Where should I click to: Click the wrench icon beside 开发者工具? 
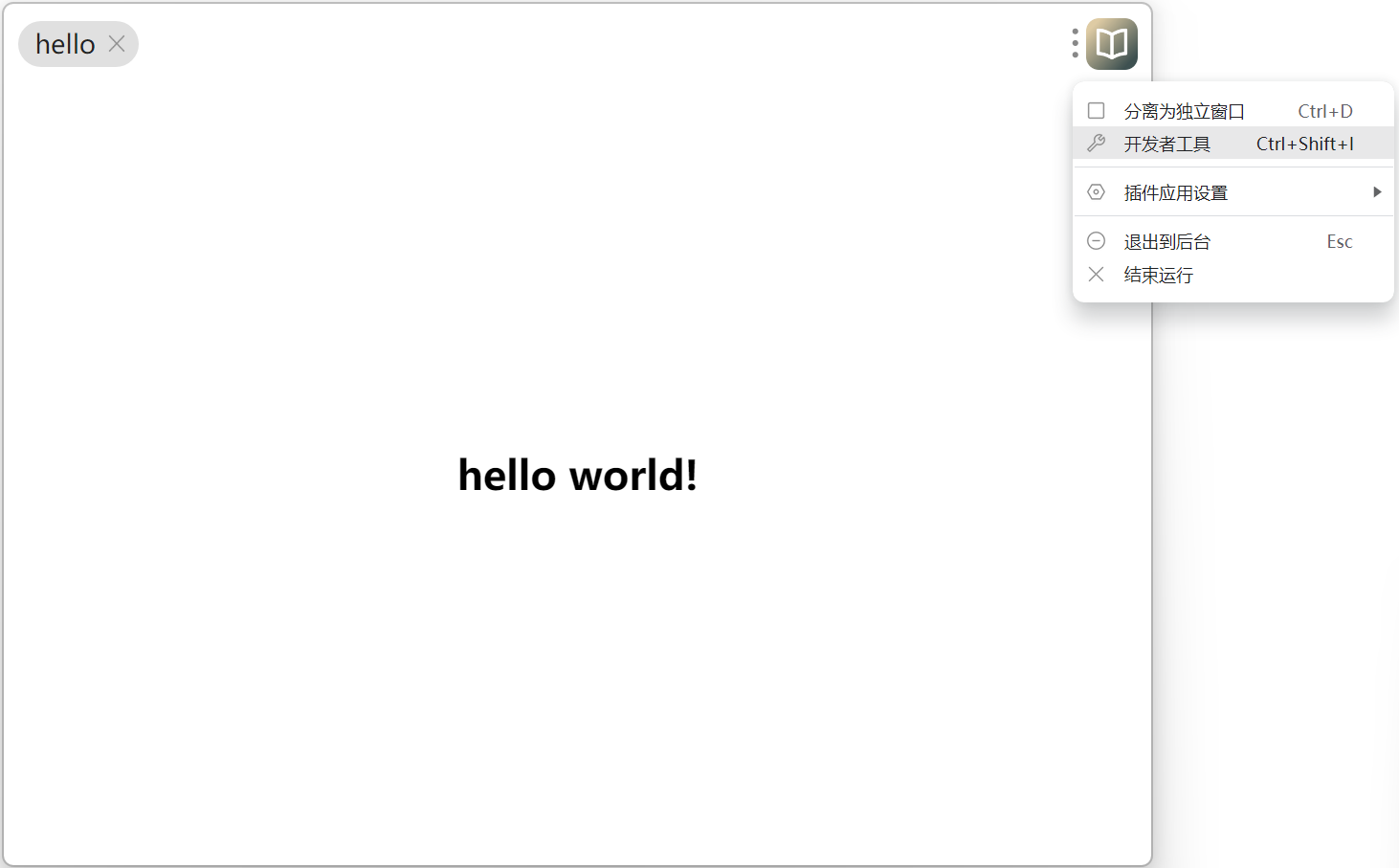click(x=1096, y=143)
